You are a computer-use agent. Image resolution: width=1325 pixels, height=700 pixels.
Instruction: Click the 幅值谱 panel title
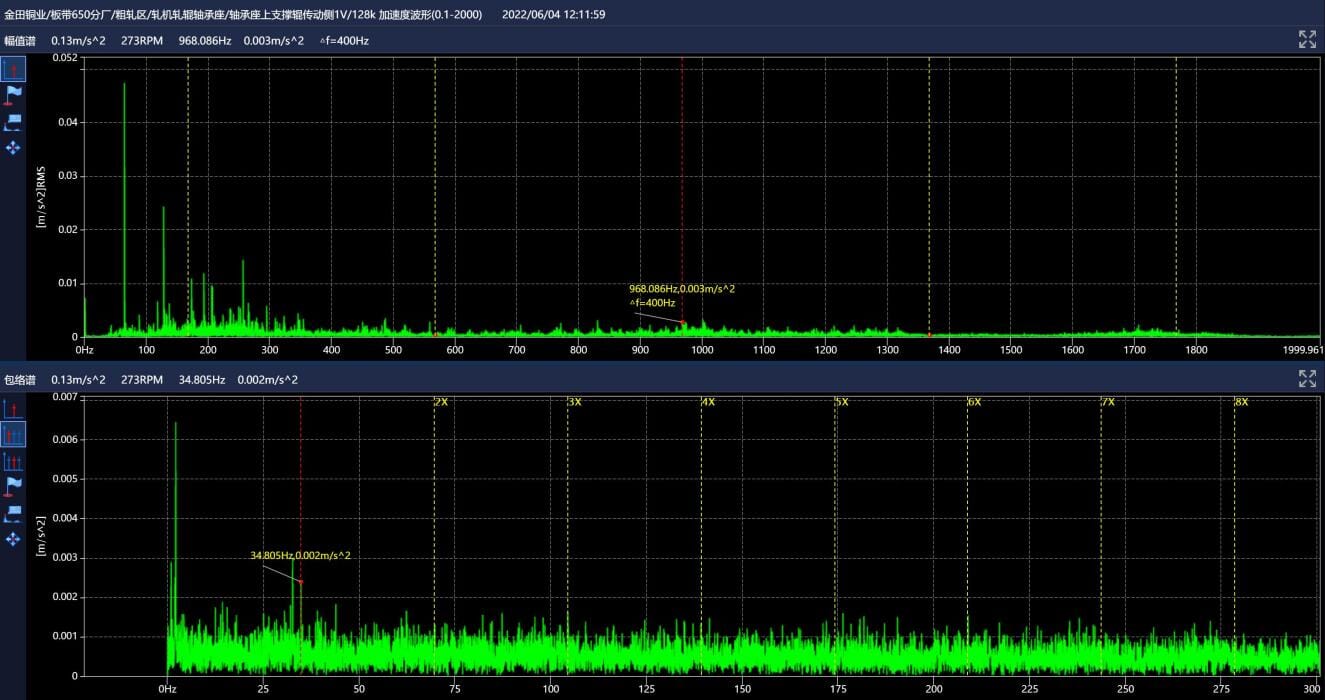20,41
